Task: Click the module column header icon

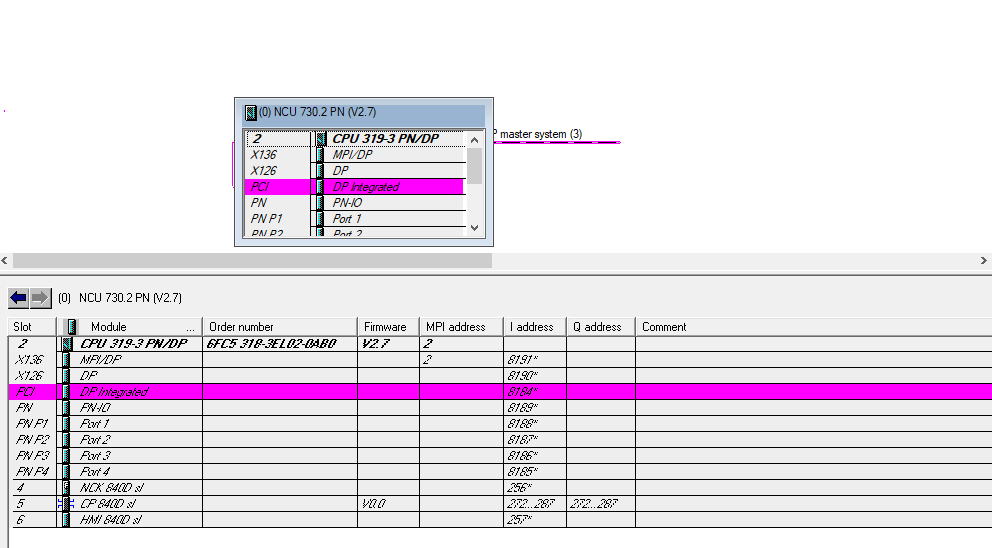Action: point(71,327)
